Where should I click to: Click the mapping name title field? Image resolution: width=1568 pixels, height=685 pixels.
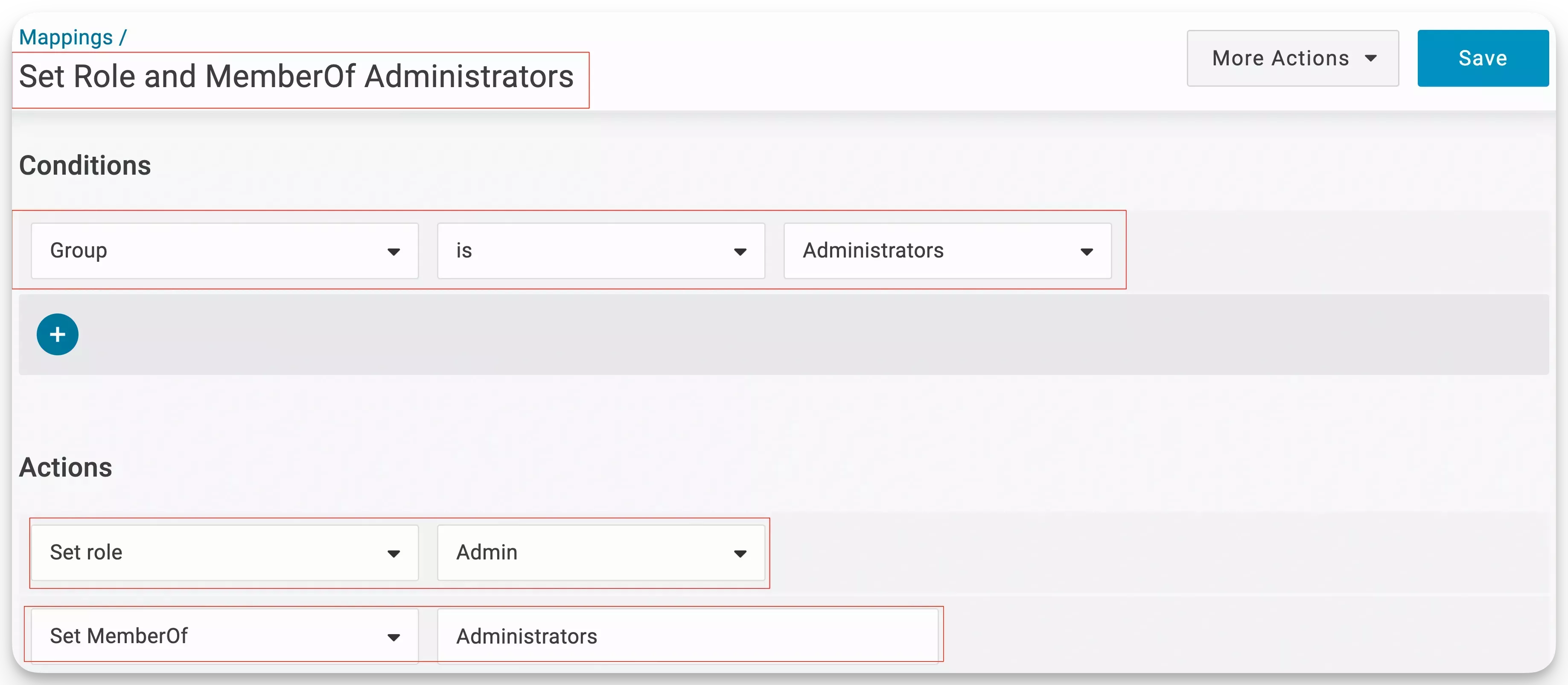[297, 77]
